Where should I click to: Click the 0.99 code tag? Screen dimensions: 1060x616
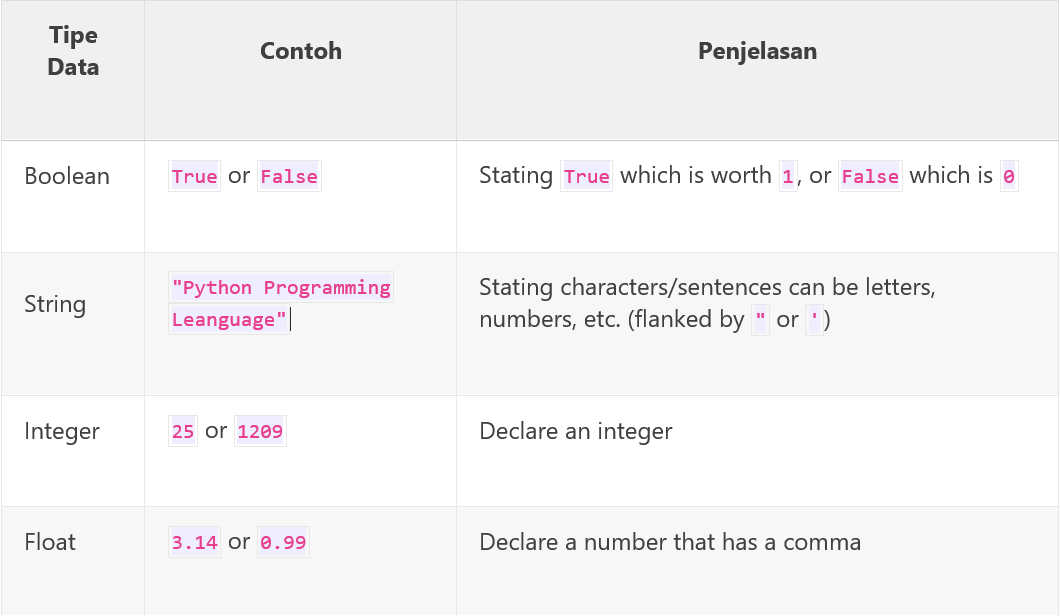(283, 542)
